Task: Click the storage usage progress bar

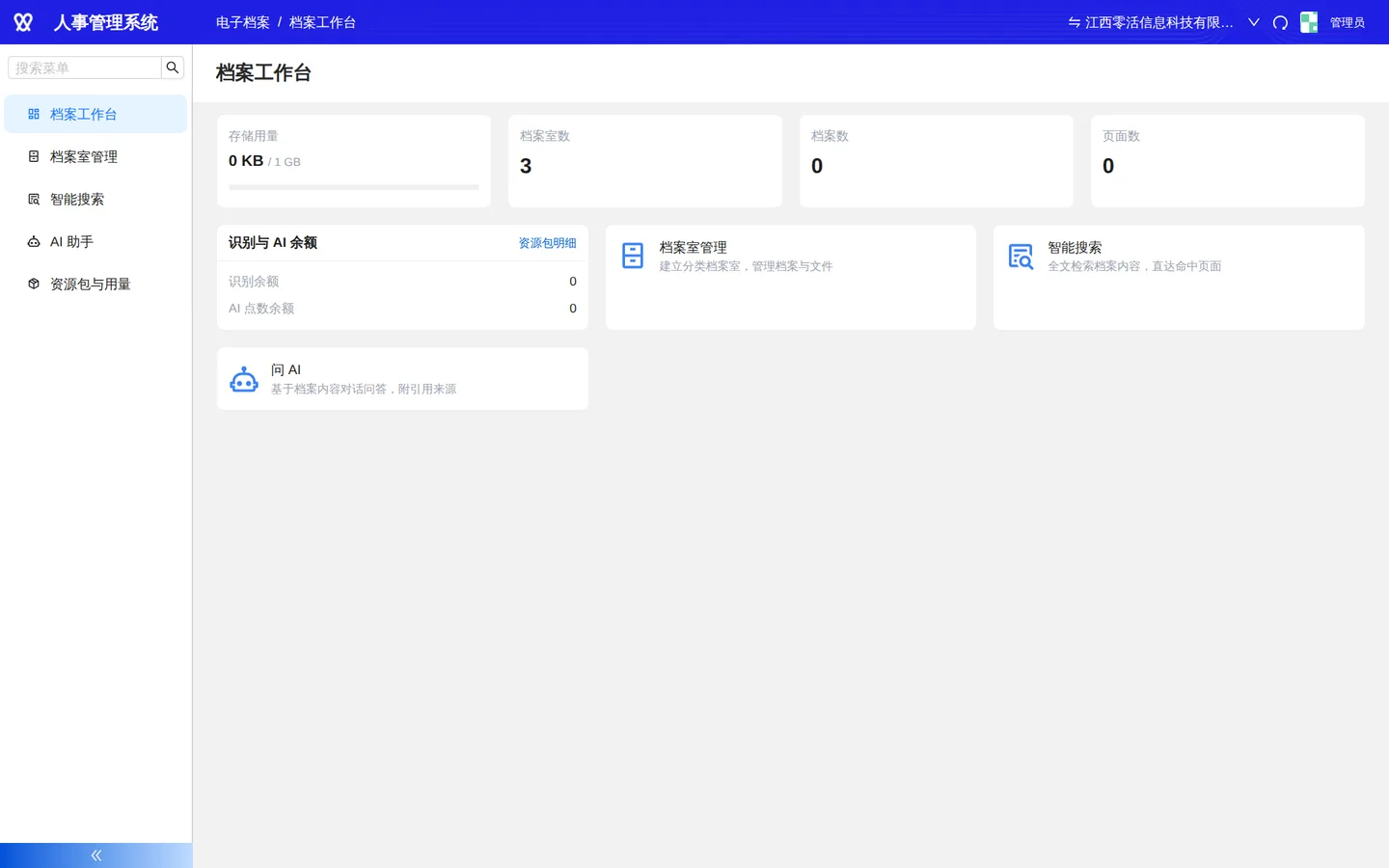Action: click(x=354, y=187)
